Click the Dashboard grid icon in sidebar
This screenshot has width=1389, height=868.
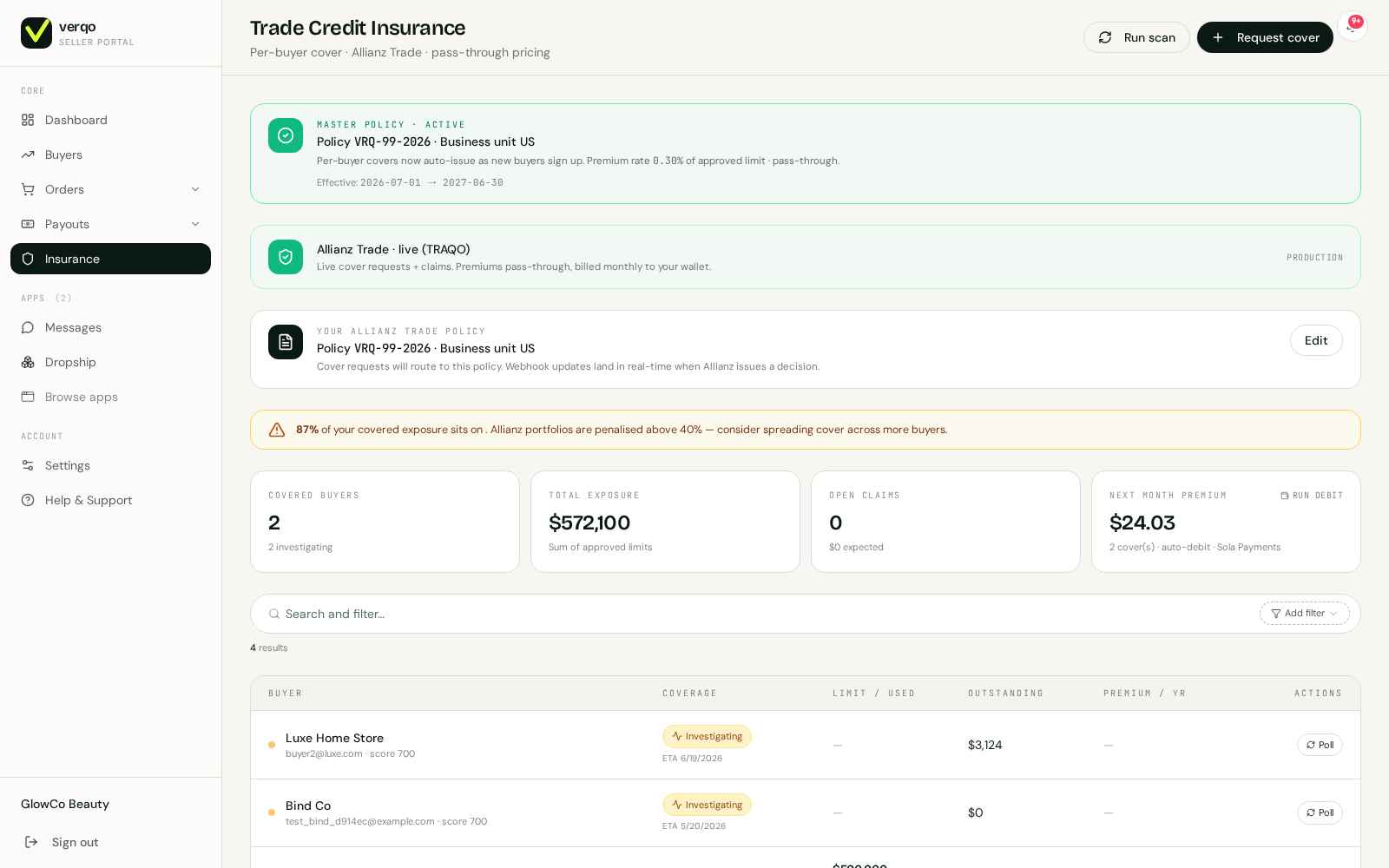(x=28, y=120)
